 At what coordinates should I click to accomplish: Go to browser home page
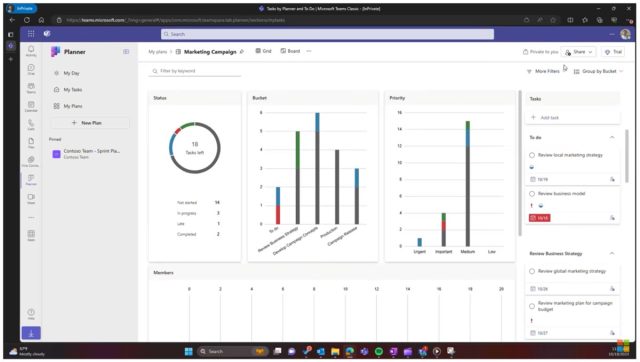pyautogui.click(x=41, y=20)
